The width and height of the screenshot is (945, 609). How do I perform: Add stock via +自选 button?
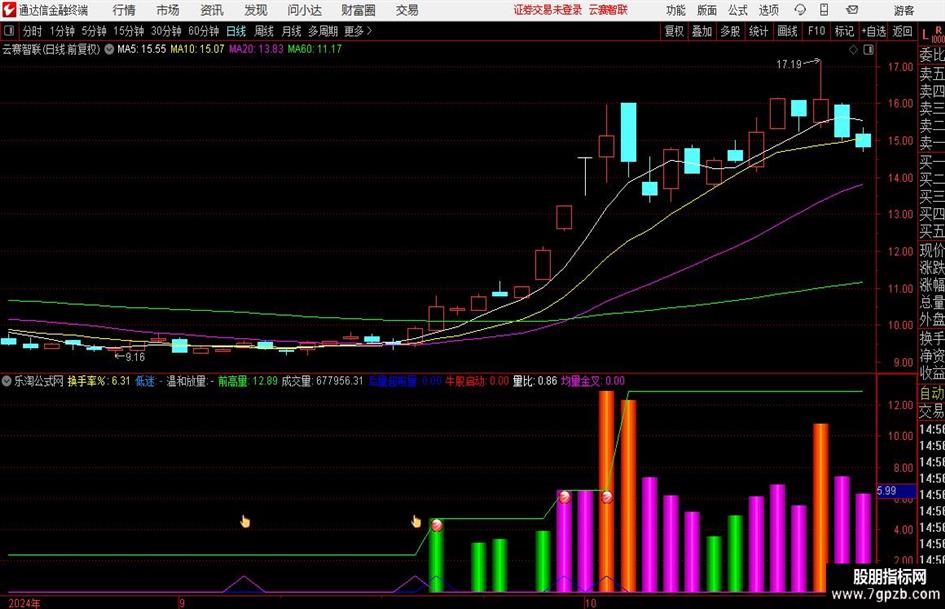point(874,31)
